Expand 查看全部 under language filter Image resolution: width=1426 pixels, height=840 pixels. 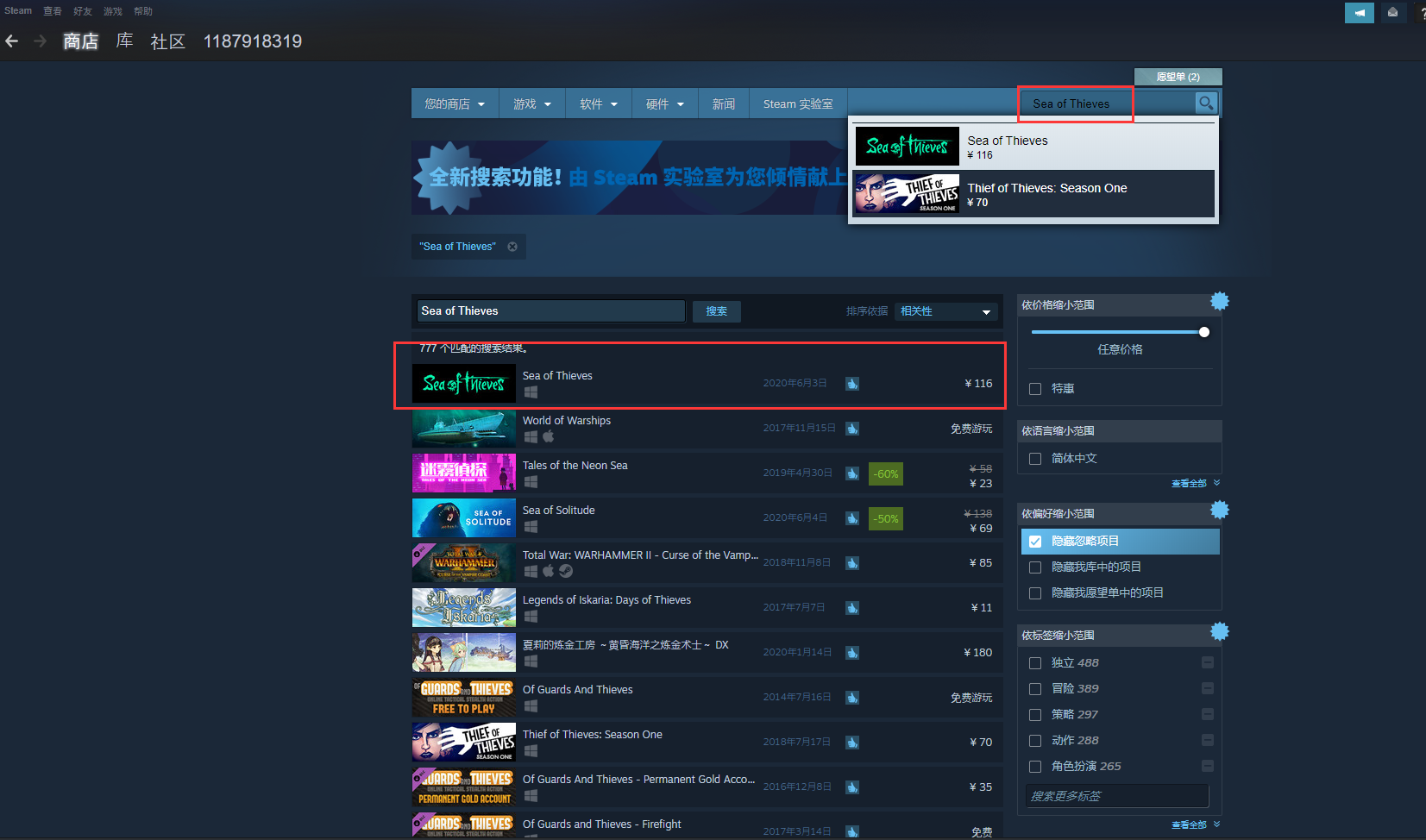(x=1195, y=484)
